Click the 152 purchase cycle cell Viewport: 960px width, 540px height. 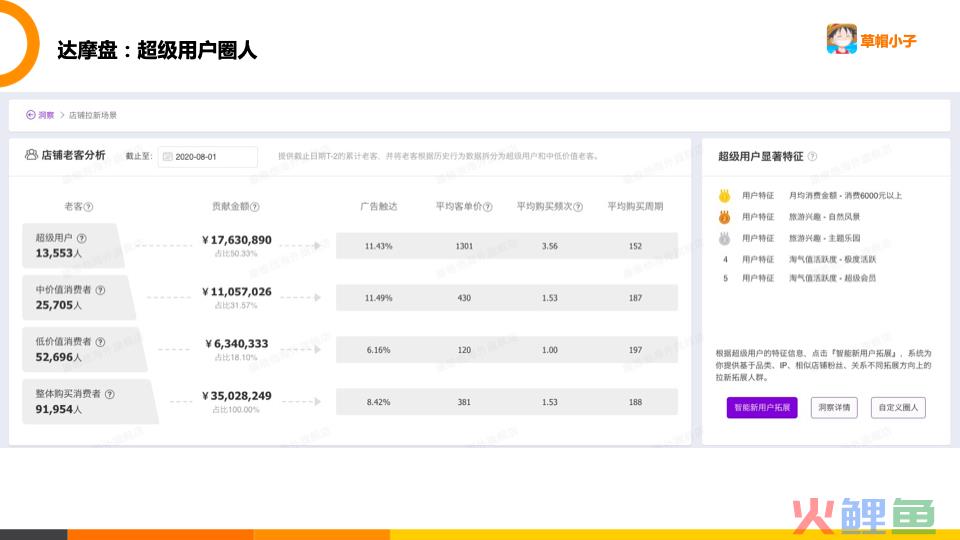636,246
